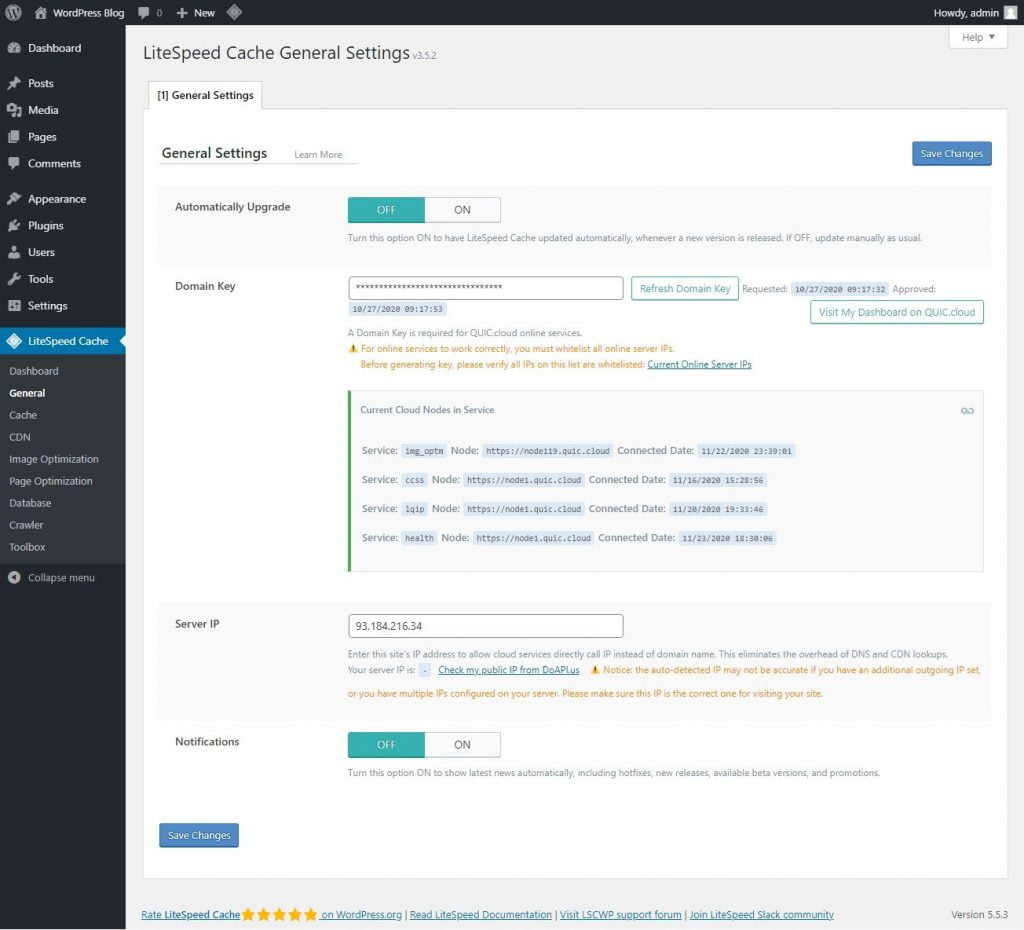This screenshot has height=930, width=1024.
Task: Open the Cache submenu item
Action: pyautogui.click(x=23, y=415)
